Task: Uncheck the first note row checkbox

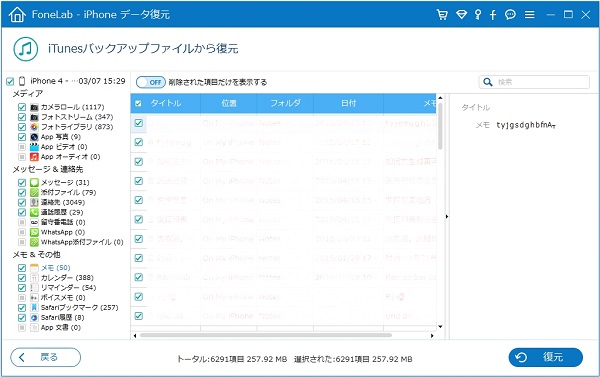Action: pyautogui.click(x=139, y=123)
